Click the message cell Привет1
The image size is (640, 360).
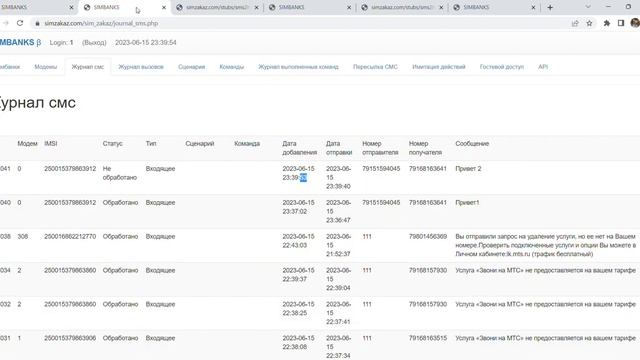(467, 202)
